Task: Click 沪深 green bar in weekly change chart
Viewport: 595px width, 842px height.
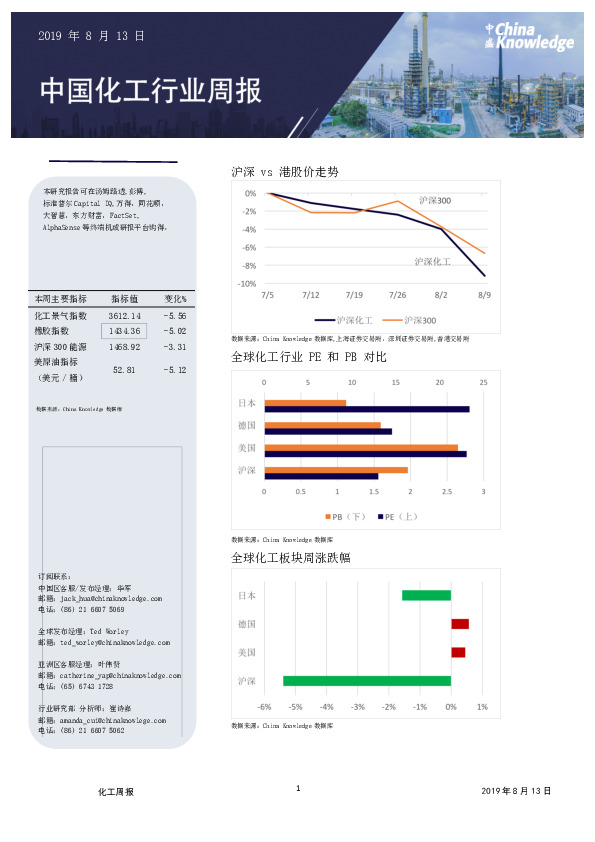Action: (367, 681)
